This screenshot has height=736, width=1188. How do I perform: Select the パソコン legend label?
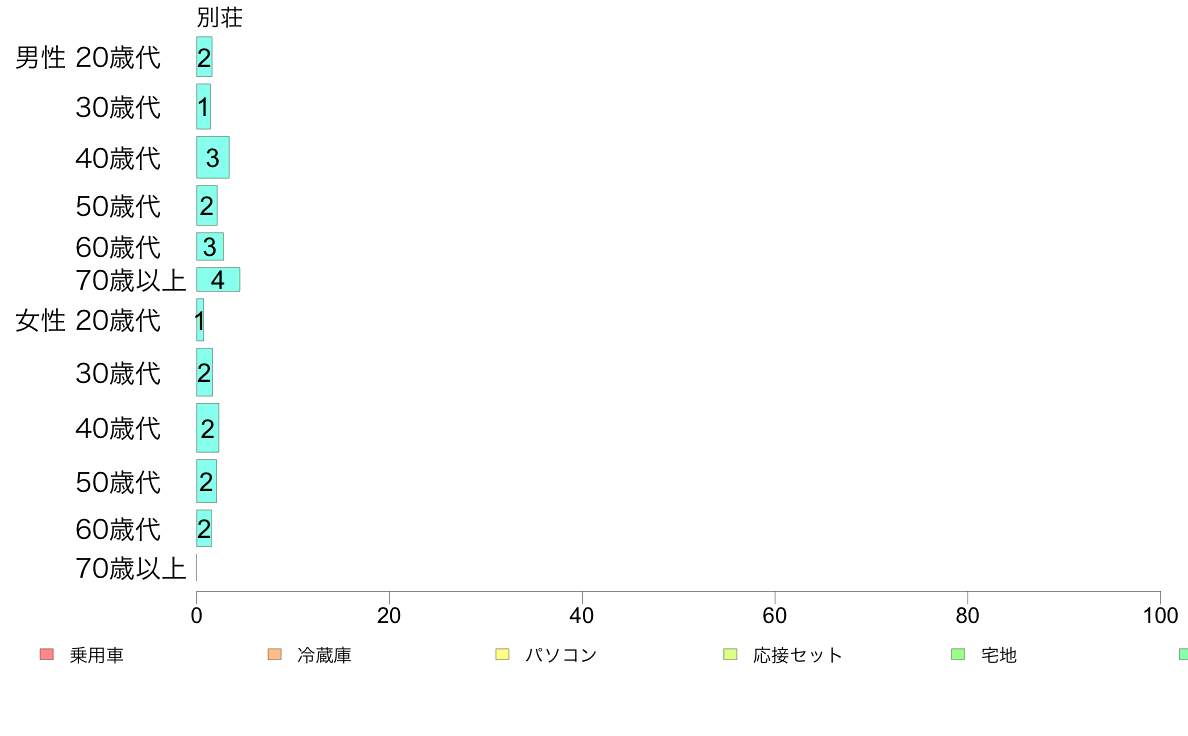561,655
